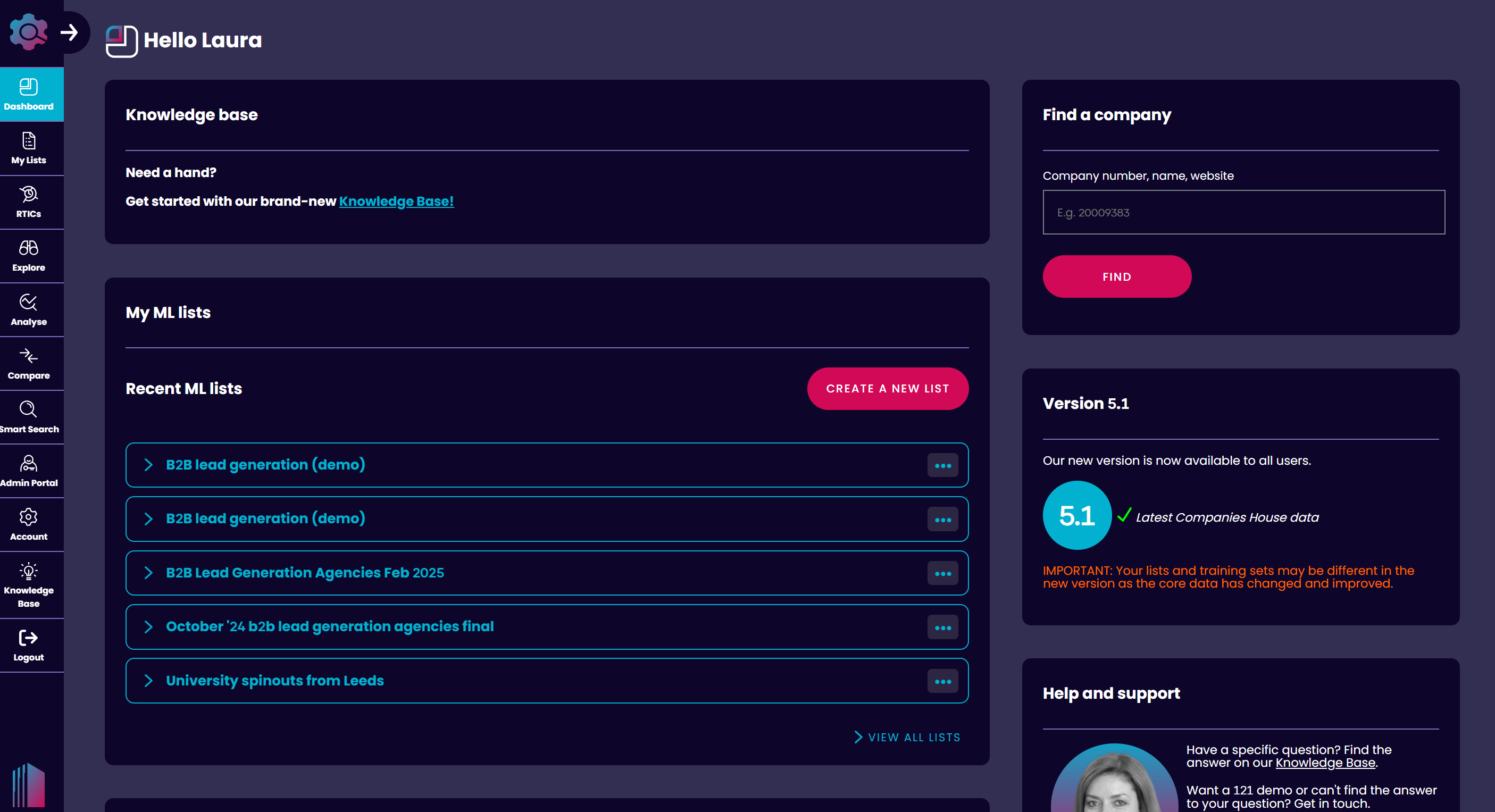Expand second B2B lead generation (demo) list
This screenshot has height=812, width=1495.
[148, 519]
